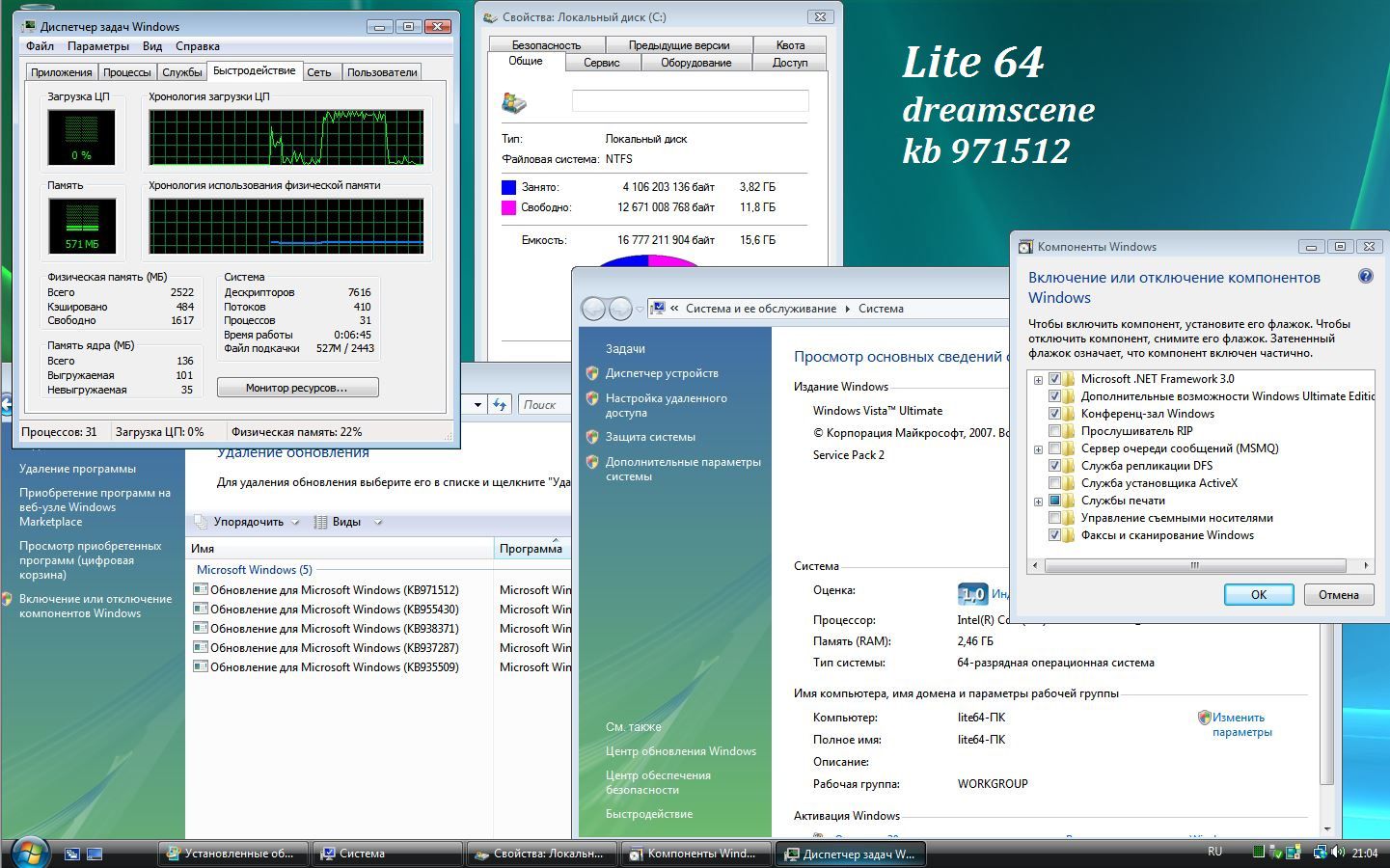Open the Упорядочить dropdown
Image resolution: width=1390 pixels, height=868 pixels.
click(295, 523)
